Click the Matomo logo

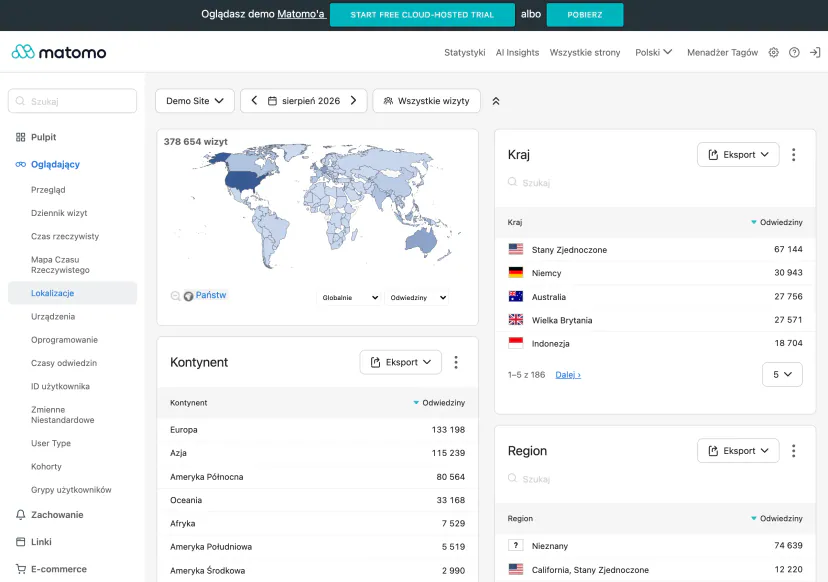tap(59, 52)
